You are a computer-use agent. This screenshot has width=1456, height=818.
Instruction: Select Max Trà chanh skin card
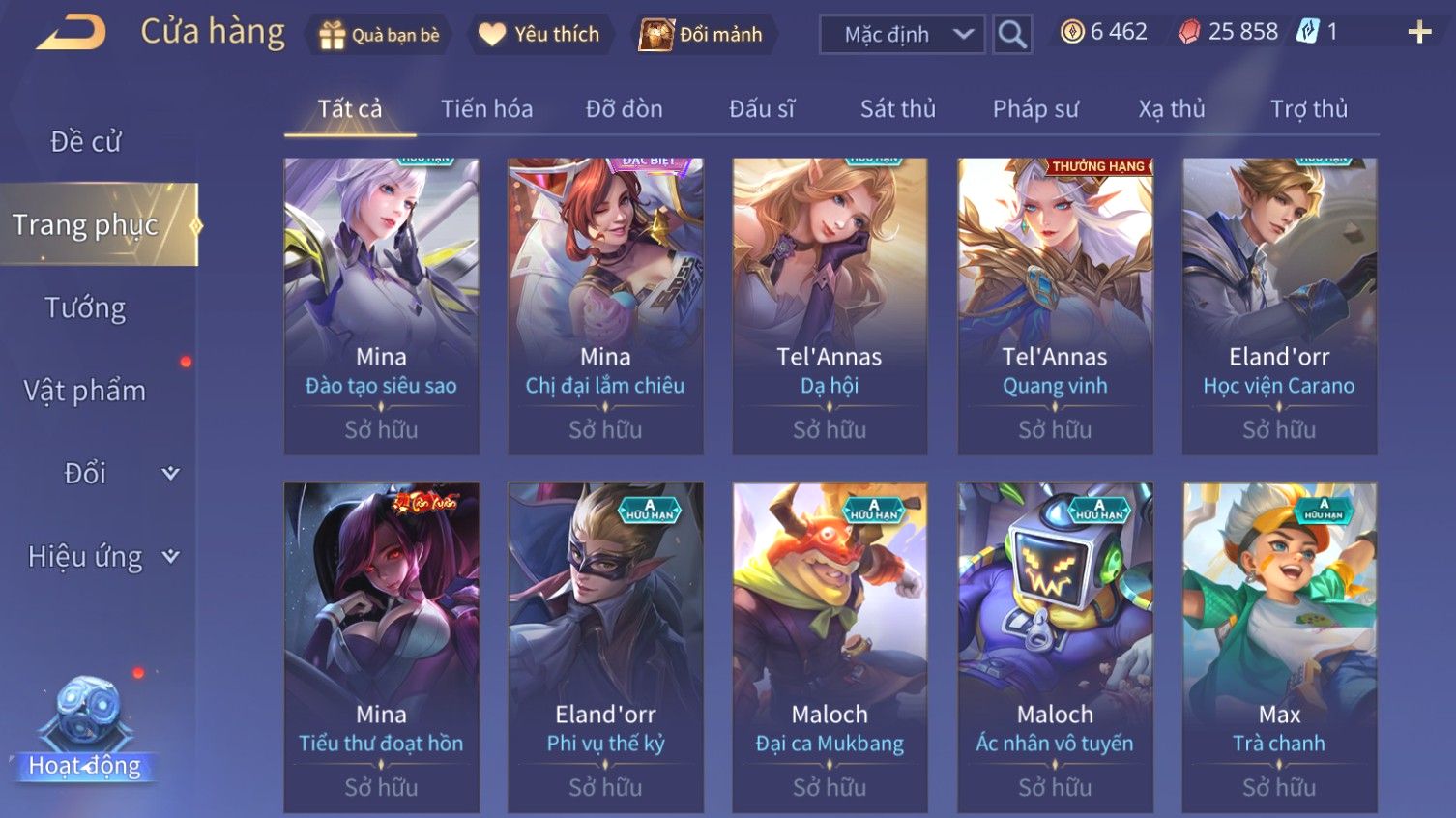pyautogui.click(x=1279, y=647)
